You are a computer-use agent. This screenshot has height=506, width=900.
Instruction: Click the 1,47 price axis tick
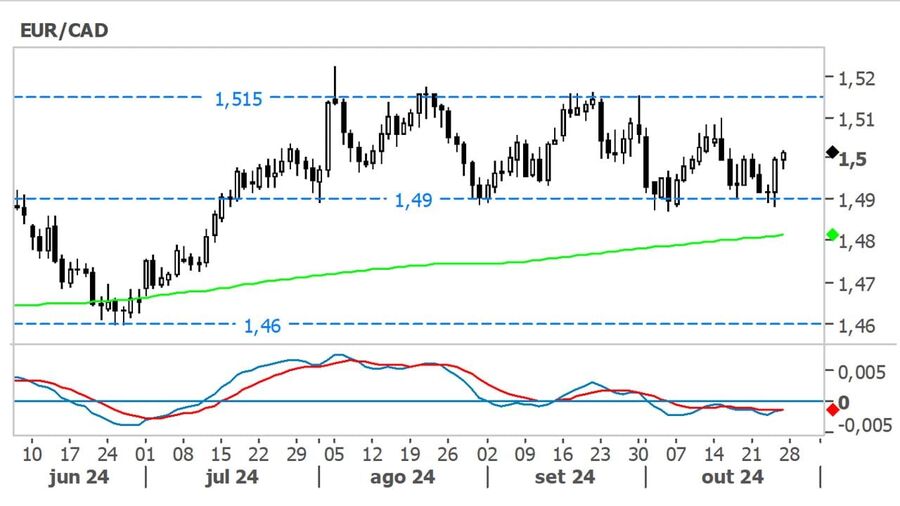click(x=858, y=284)
